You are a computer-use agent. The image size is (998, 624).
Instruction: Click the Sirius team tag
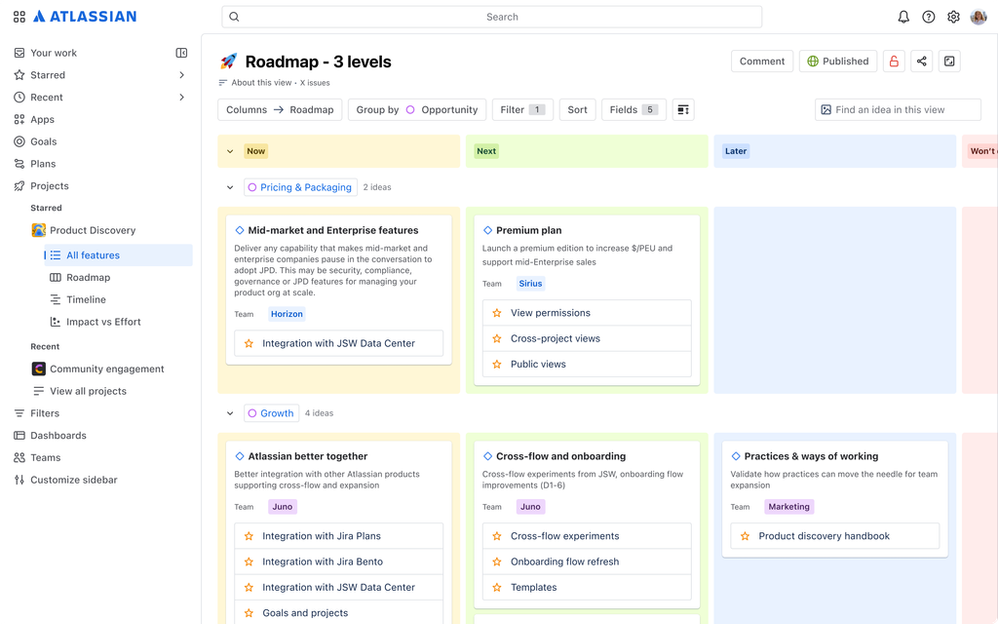pos(530,284)
